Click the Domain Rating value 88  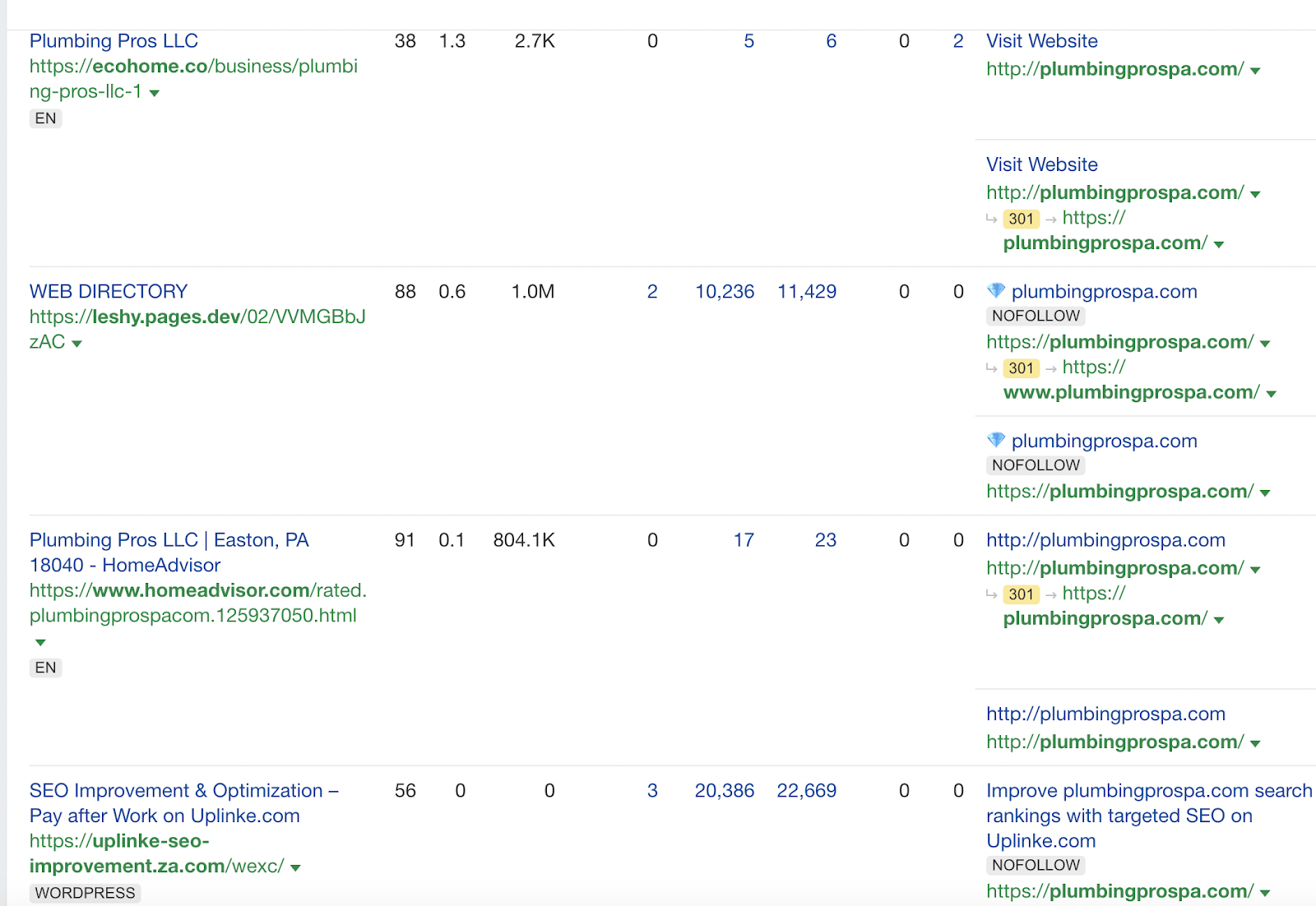tap(405, 292)
